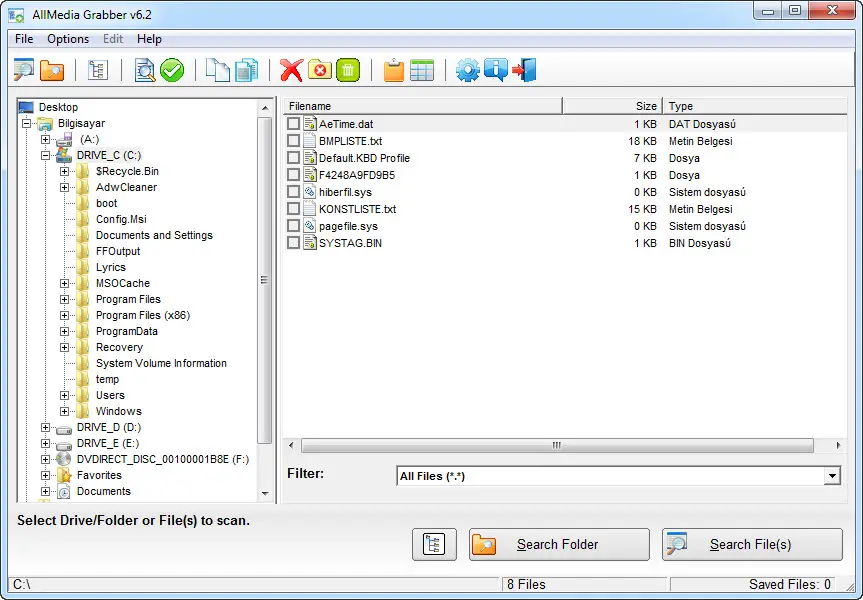Image resolution: width=863 pixels, height=600 pixels.
Task: Click the Search Folder toolbar icon
Action: 52,70
